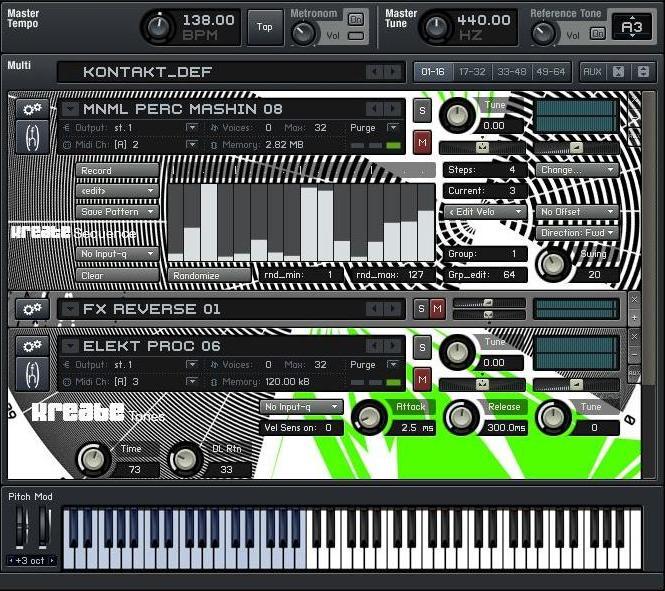Open the Change... dropdown
This screenshot has height=591, width=665.
[577, 170]
